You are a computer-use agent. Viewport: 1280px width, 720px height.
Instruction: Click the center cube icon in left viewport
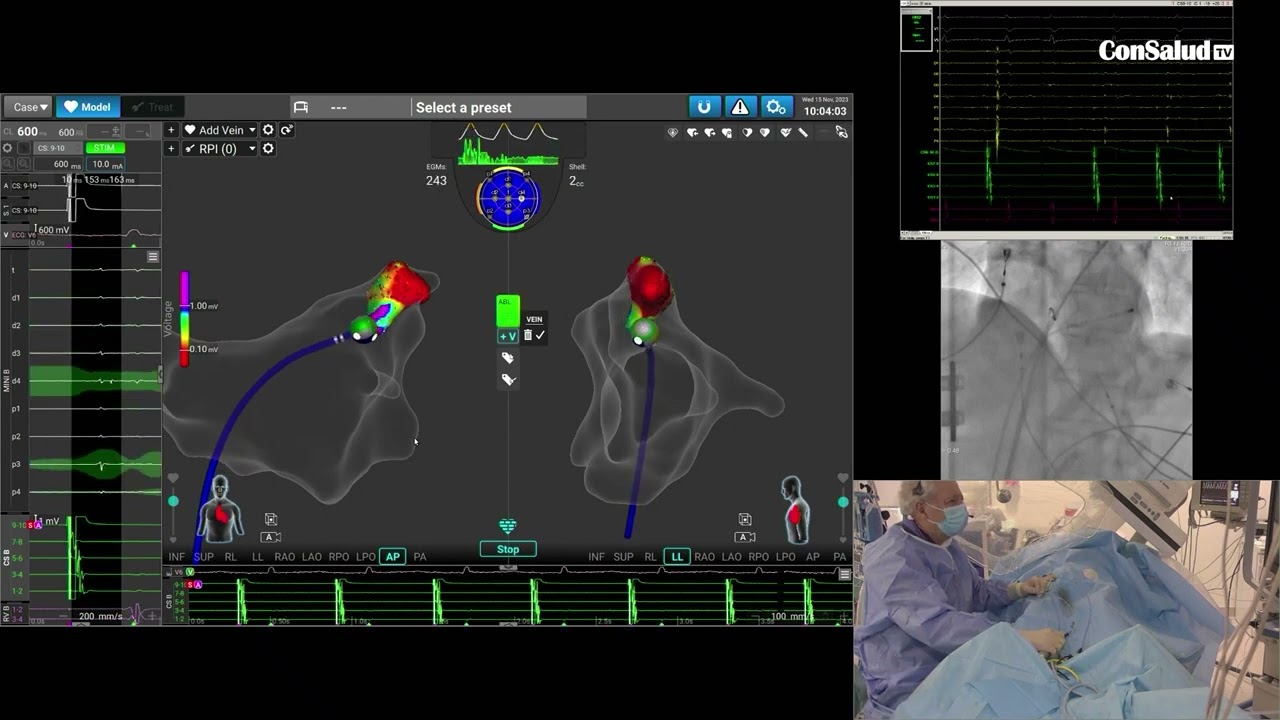(x=271, y=519)
